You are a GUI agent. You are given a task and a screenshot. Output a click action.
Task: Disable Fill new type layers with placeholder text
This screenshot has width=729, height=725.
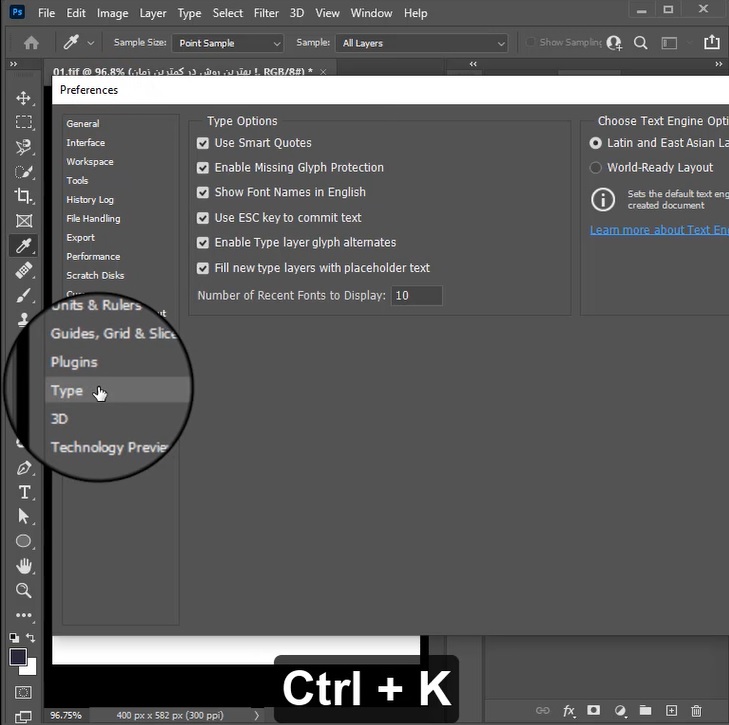203,268
